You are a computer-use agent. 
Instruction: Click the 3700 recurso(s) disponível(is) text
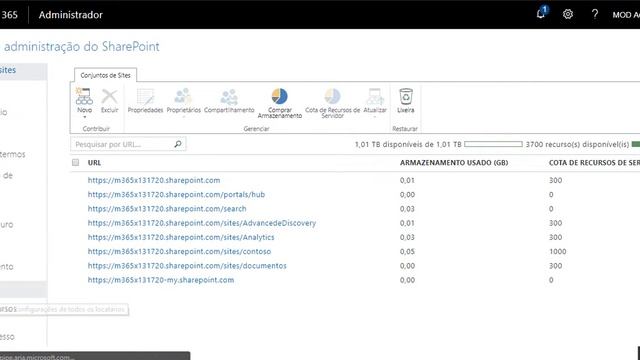577,144
